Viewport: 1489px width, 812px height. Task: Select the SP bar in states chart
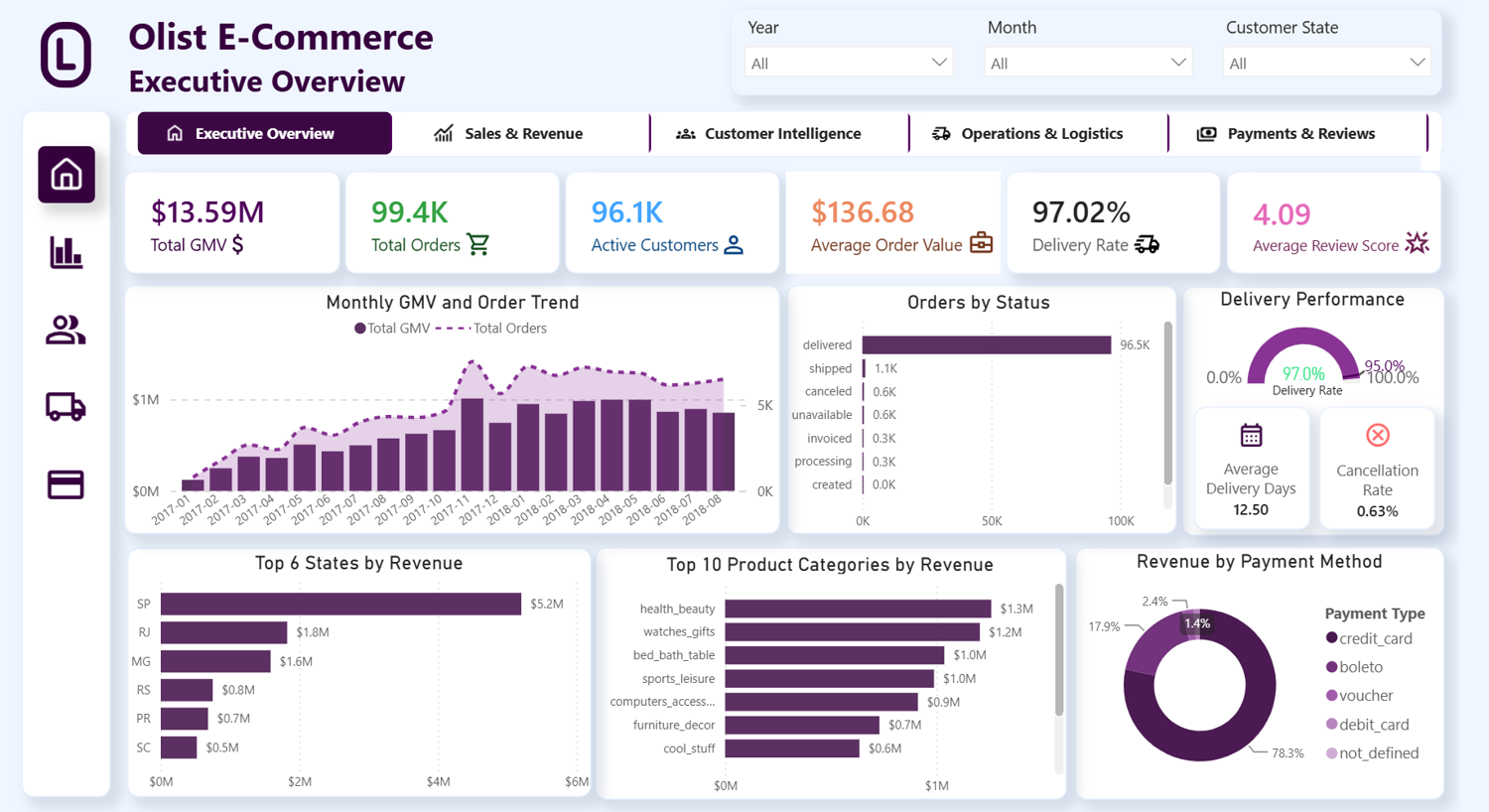click(340, 604)
